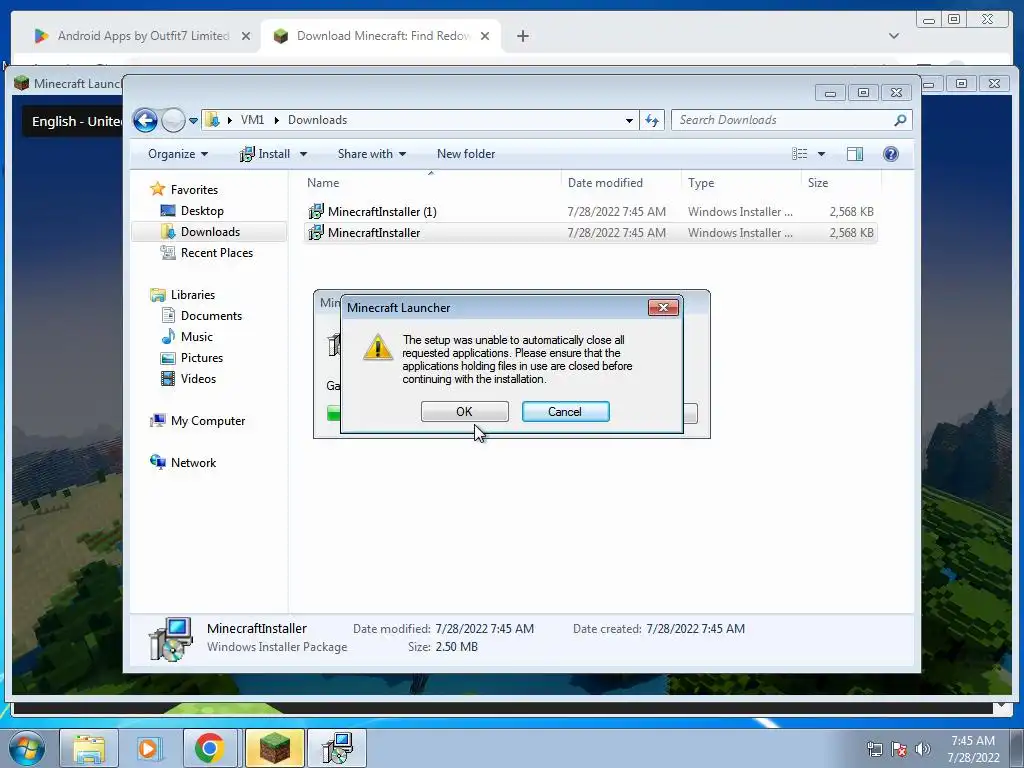This screenshot has height=768, width=1024.
Task: Open Windows Explorer from the taskbar
Action: (89, 748)
